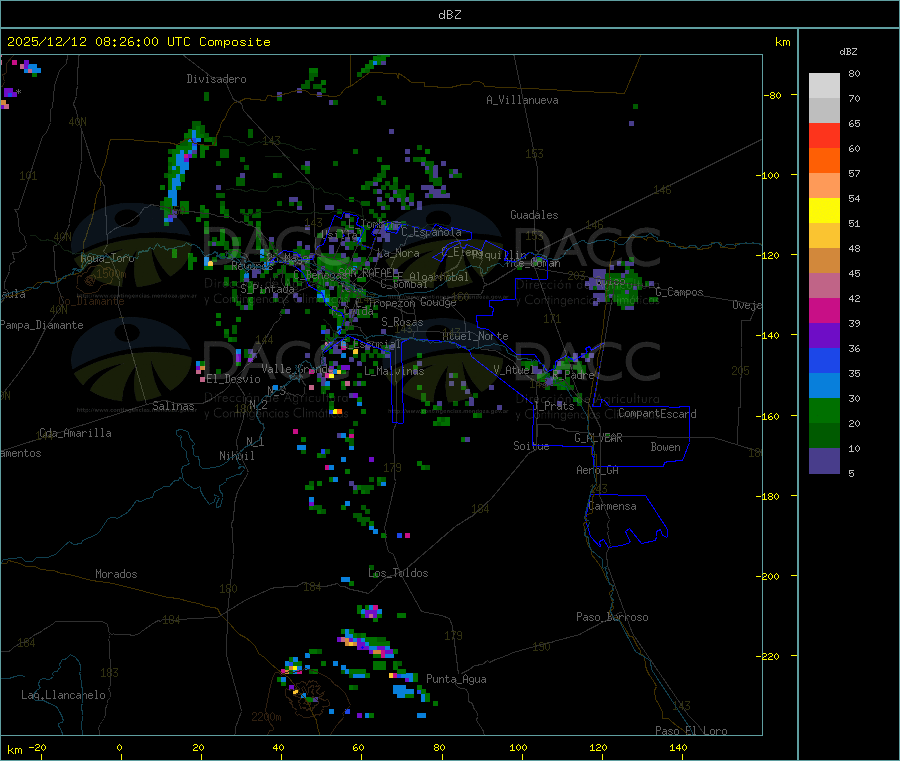Viewport: 900px width, 761px height.
Task: Click the Paso_El_Loro label
Action: pos(692,731)
